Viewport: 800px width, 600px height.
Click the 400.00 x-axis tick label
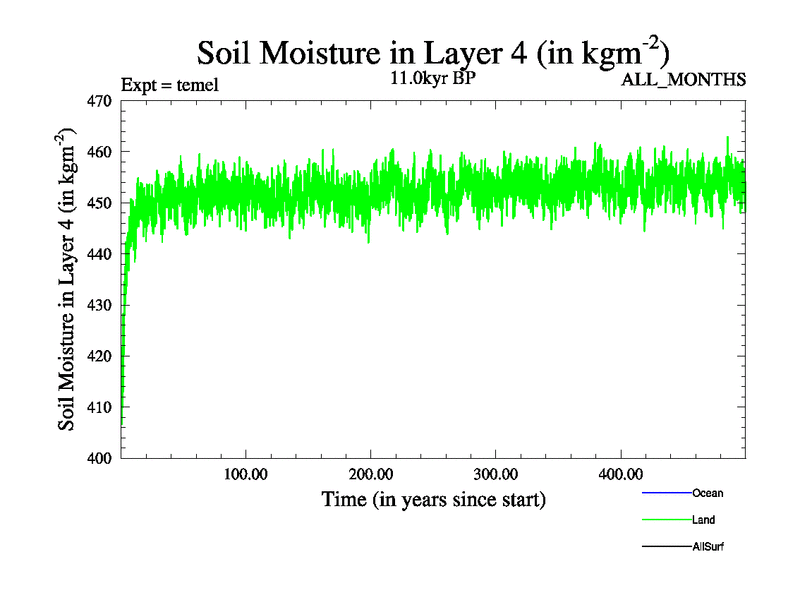[620, 473]
